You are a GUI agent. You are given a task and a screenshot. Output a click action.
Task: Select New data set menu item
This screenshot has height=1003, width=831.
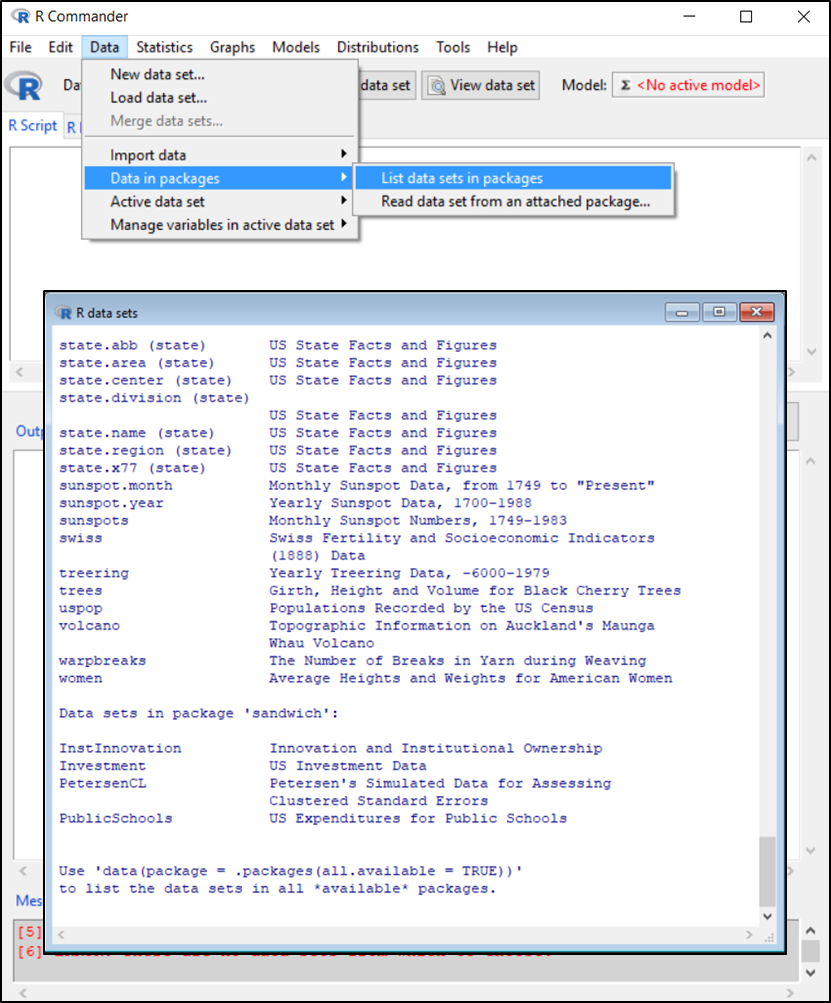157,74
